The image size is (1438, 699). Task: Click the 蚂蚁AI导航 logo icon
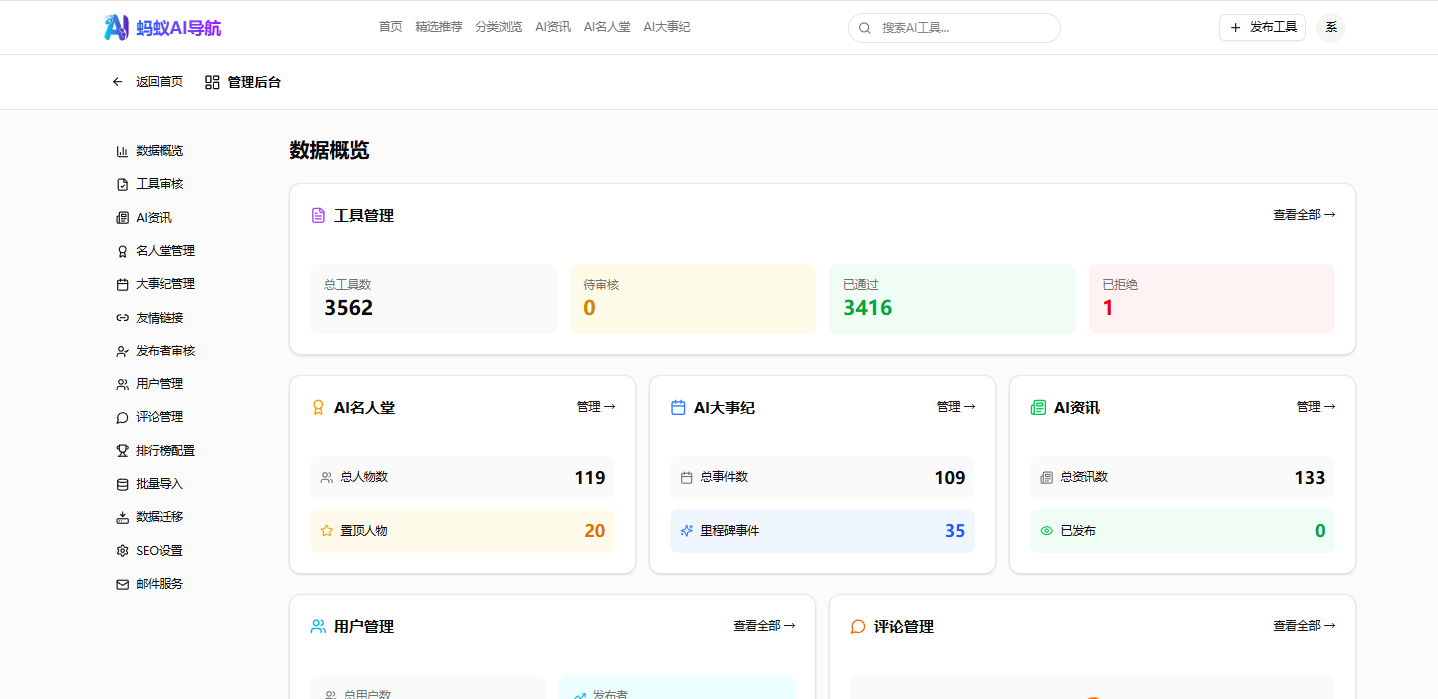coord(117,27)
